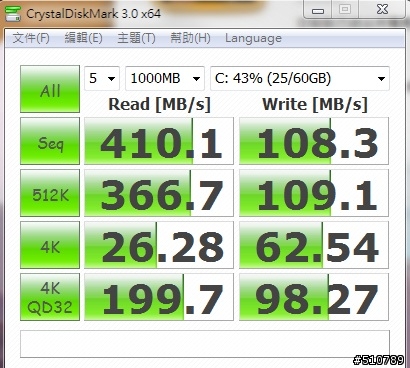Run all benchmarks with the All button
Screen dimensions: 410x368
coord(50,89)
